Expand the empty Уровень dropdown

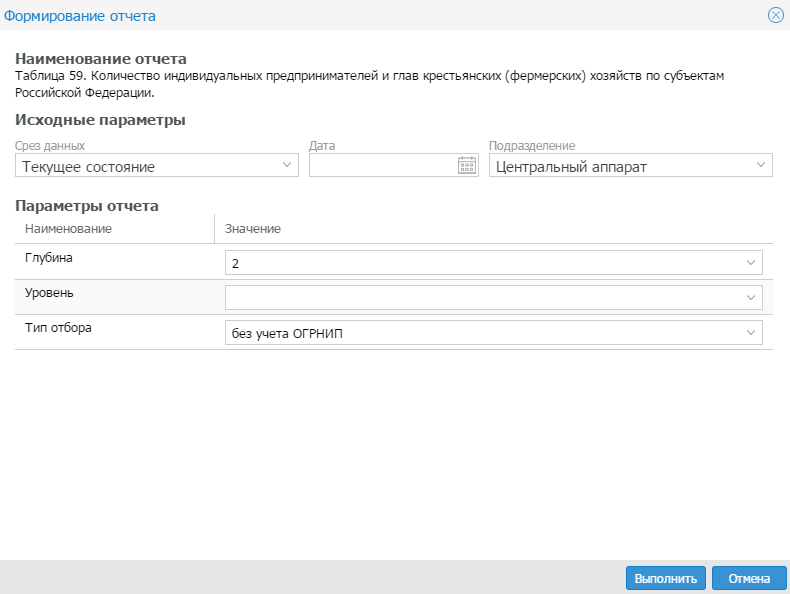[494, 297]
